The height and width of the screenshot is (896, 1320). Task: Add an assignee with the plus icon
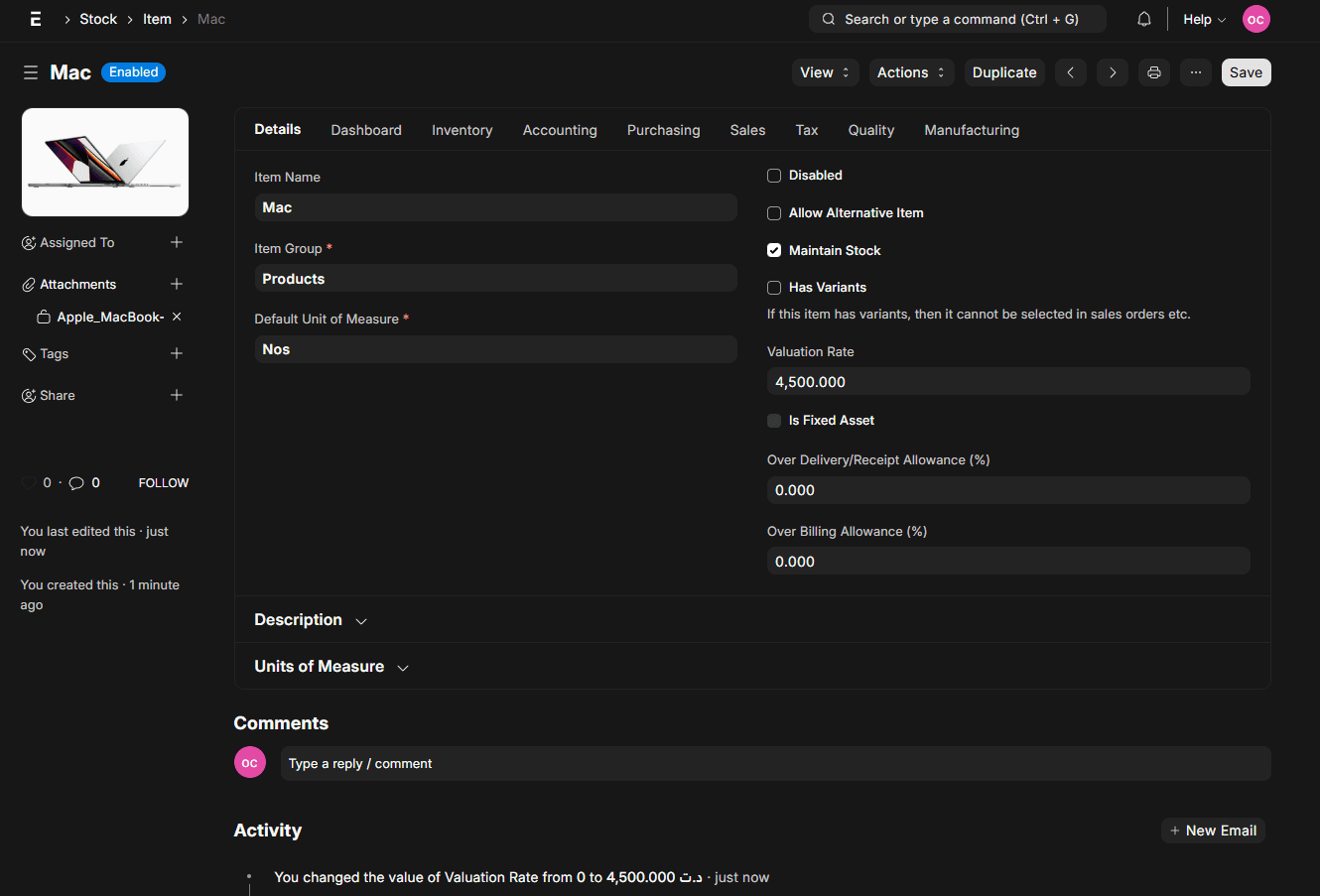pos(177,242)
